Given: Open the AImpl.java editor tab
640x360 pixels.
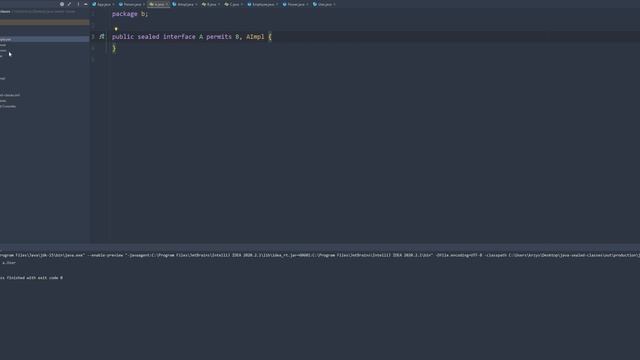Looking at the screenshot, I should point(185,4).
